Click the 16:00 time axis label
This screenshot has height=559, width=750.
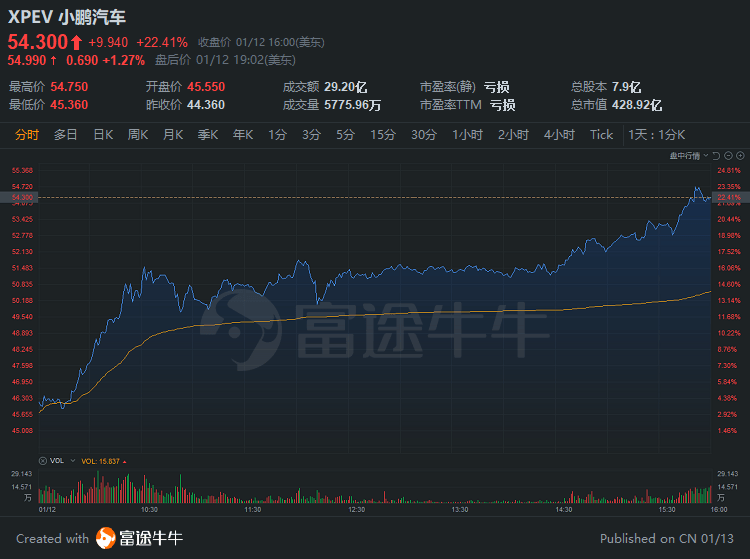click(719, 510)
